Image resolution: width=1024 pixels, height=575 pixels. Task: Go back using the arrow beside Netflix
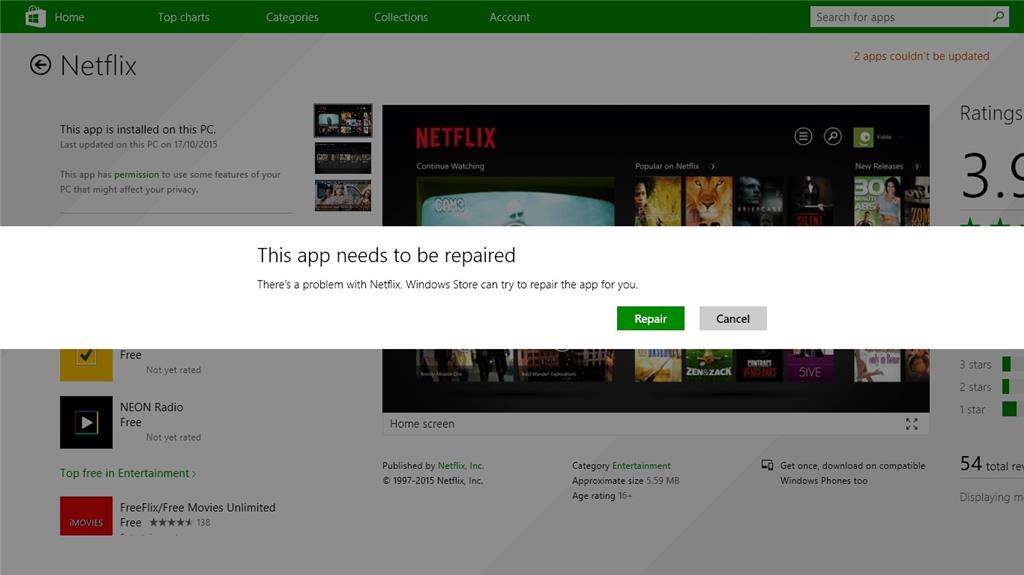point(40,65)
